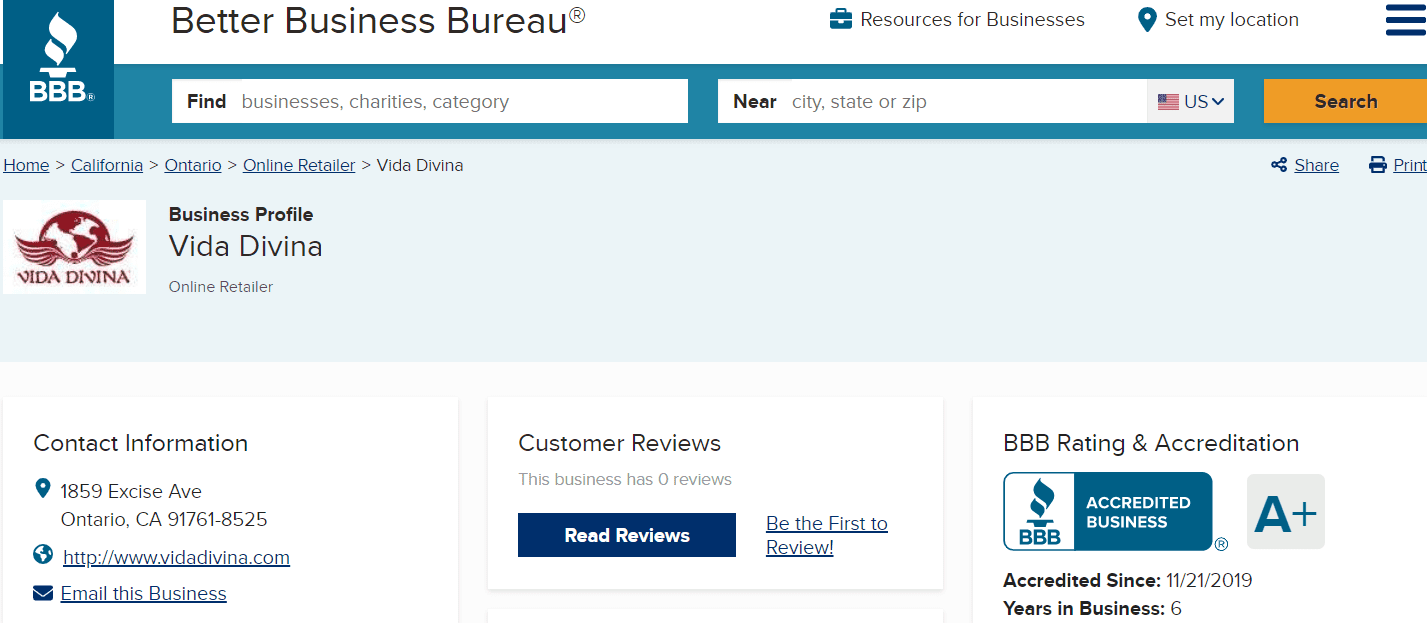Go to California breadcrumb
The height and width of the screenshot is (623, 1427).
(107, 165)
